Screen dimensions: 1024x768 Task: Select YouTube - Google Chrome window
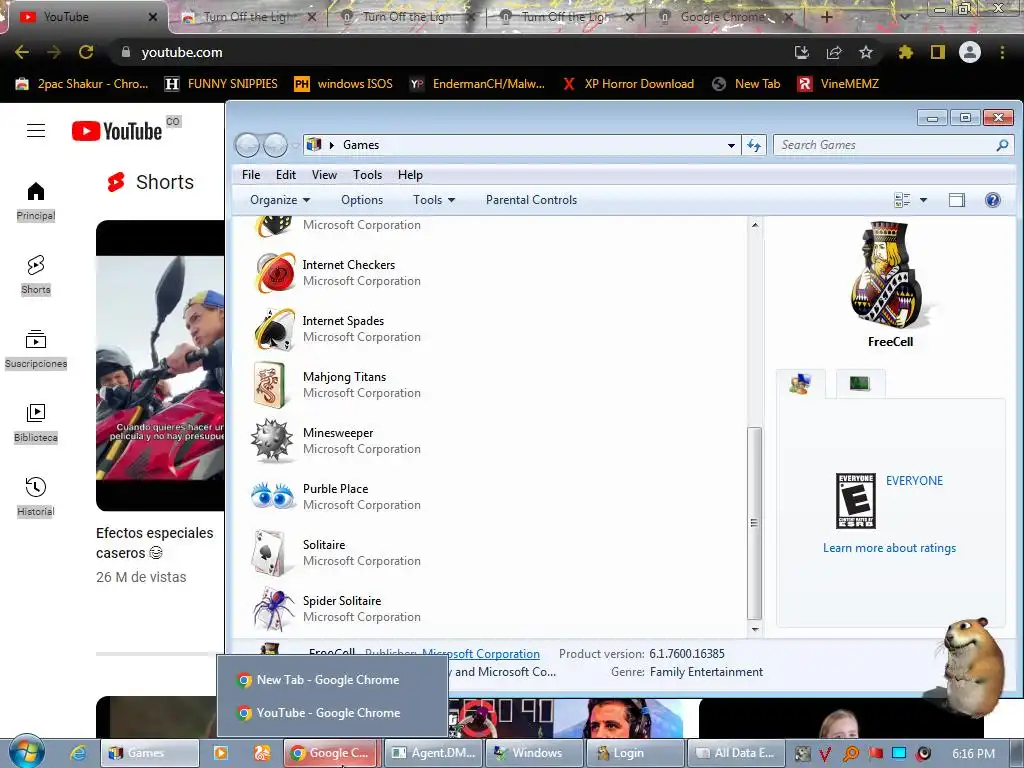tap(332, 713)
